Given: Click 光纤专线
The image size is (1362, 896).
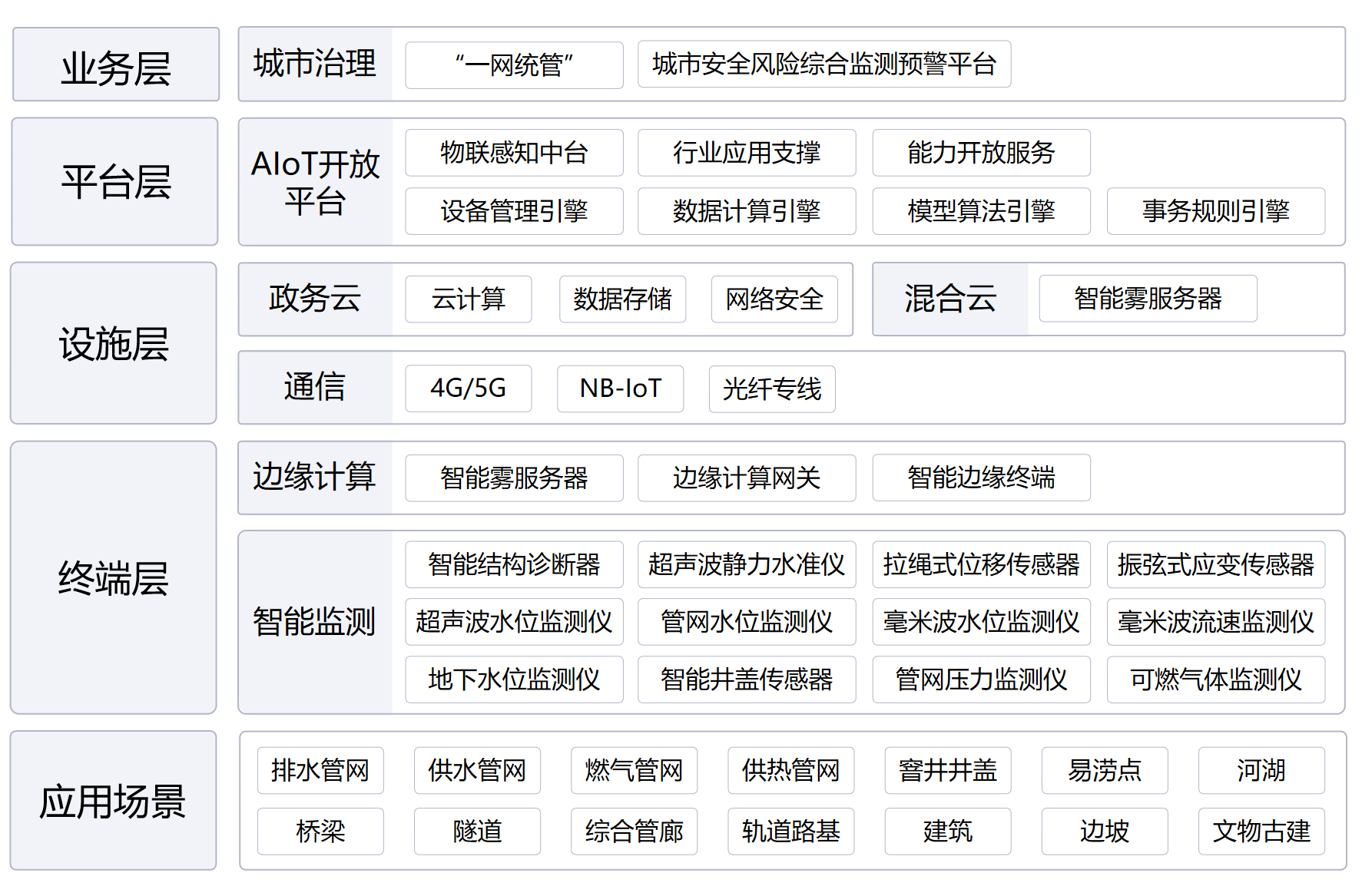Looking at the screenshot, I should pos(770,389).
